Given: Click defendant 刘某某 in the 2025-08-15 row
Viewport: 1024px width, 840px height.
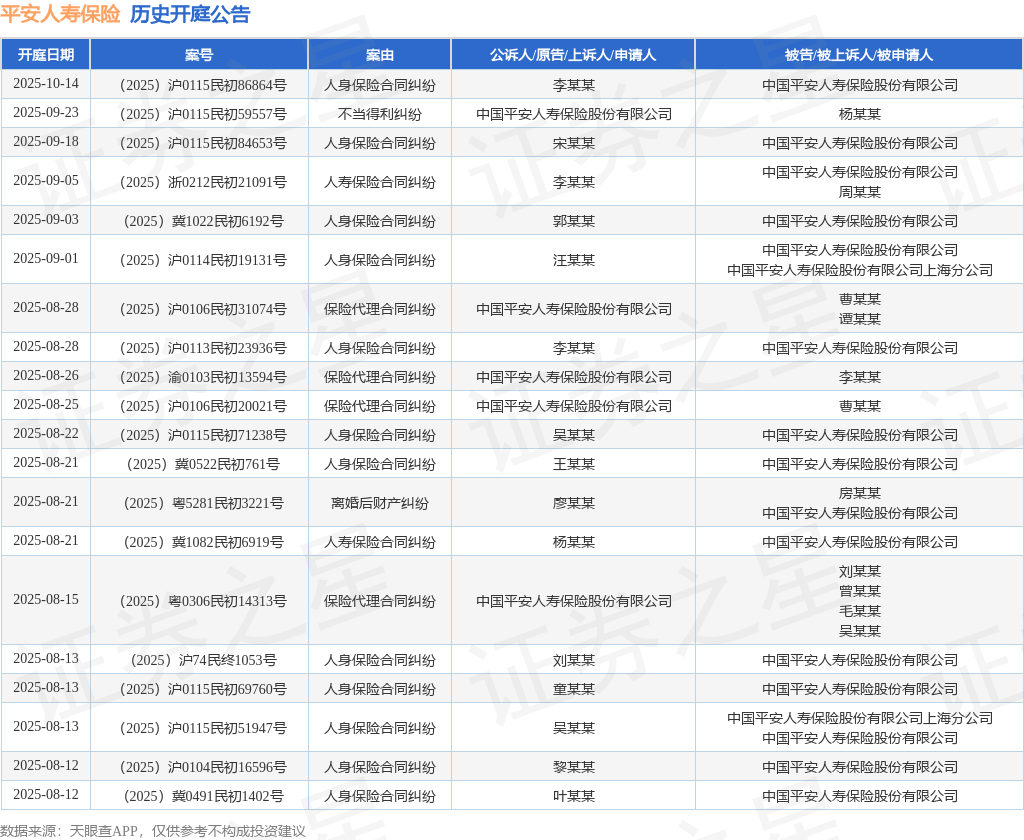Looking at the screenshot, I should (859, 572).
